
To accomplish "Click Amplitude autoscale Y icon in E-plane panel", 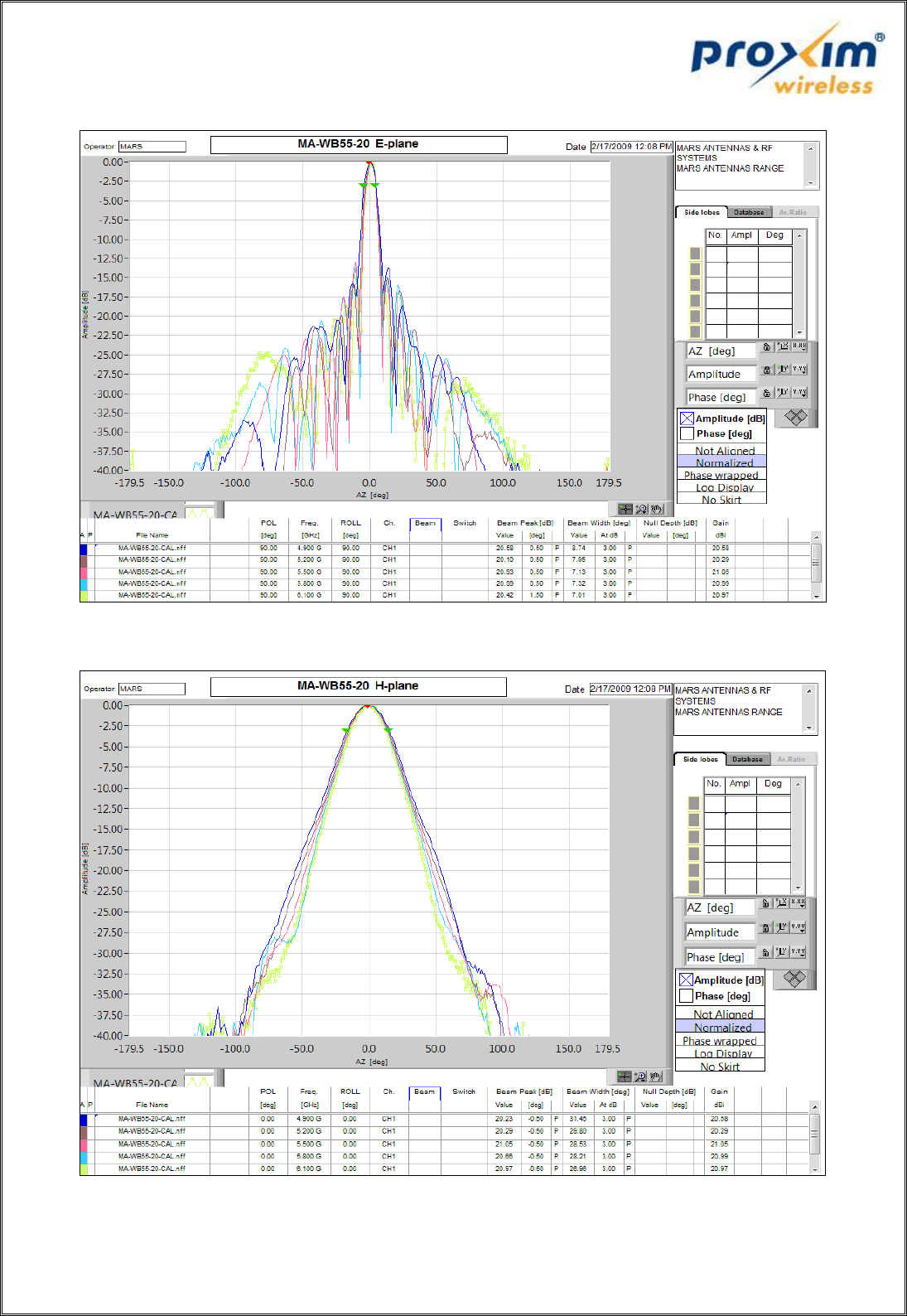I will point(783,370).
